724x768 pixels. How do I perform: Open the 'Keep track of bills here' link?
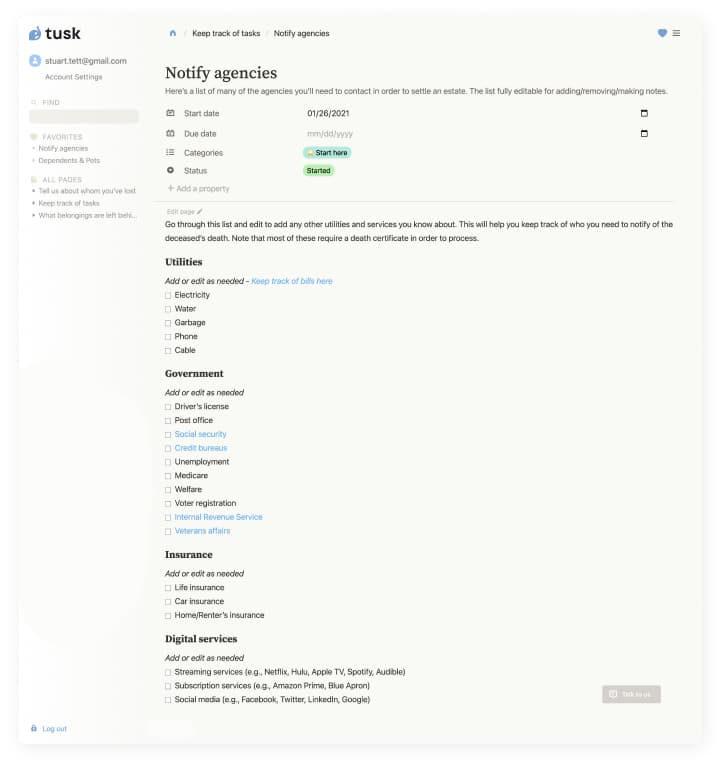[x=292, y=281]
